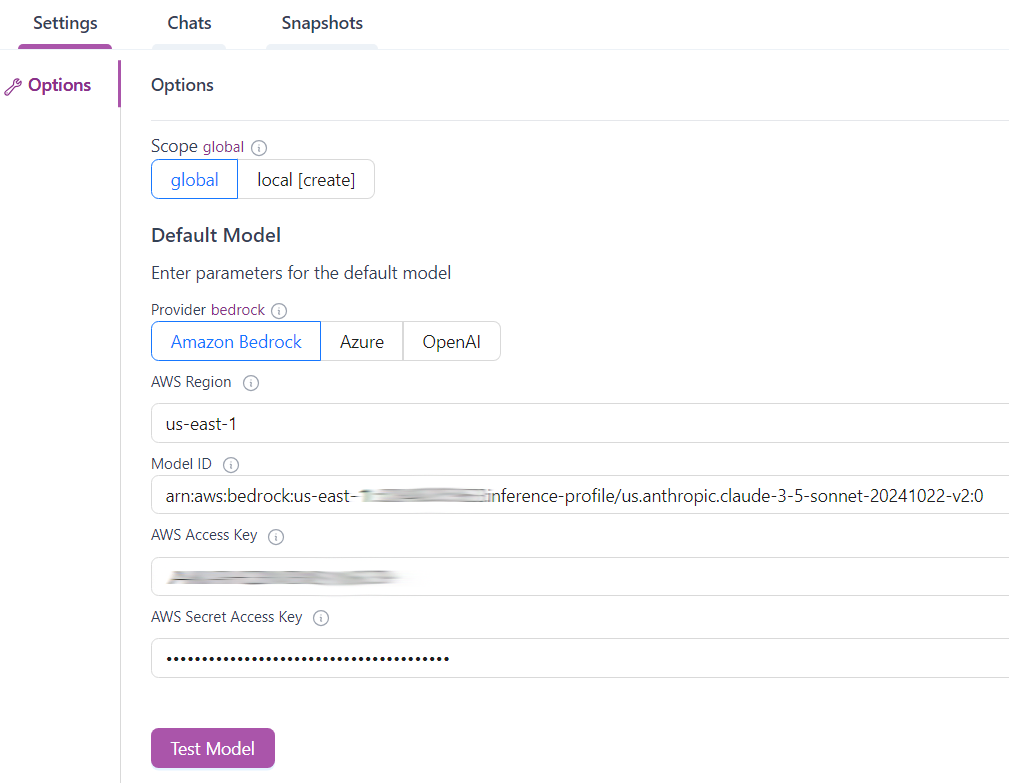Open the Snapshots tab
Image resolution: width=1009 pixels, height=783 pixels.
point(322,23)
